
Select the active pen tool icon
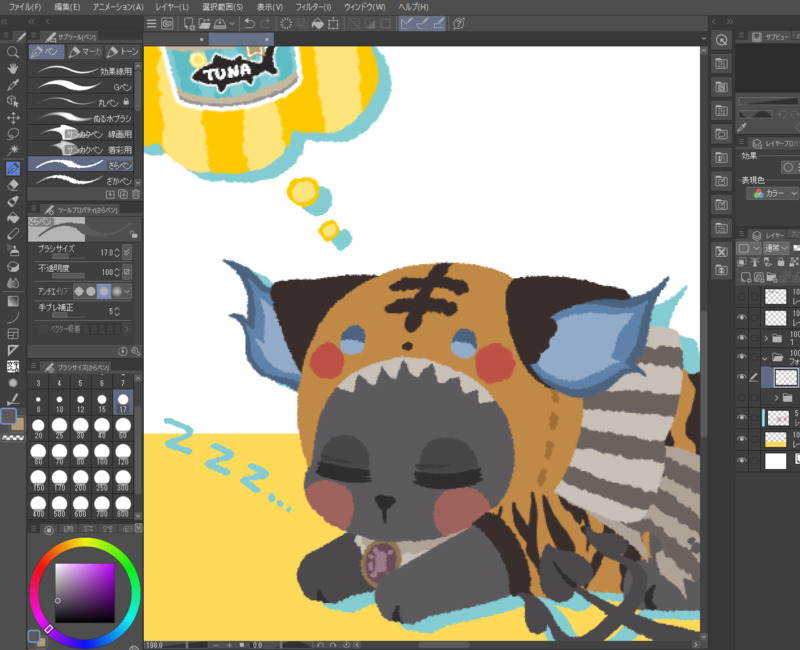click(x=13, y=168)
